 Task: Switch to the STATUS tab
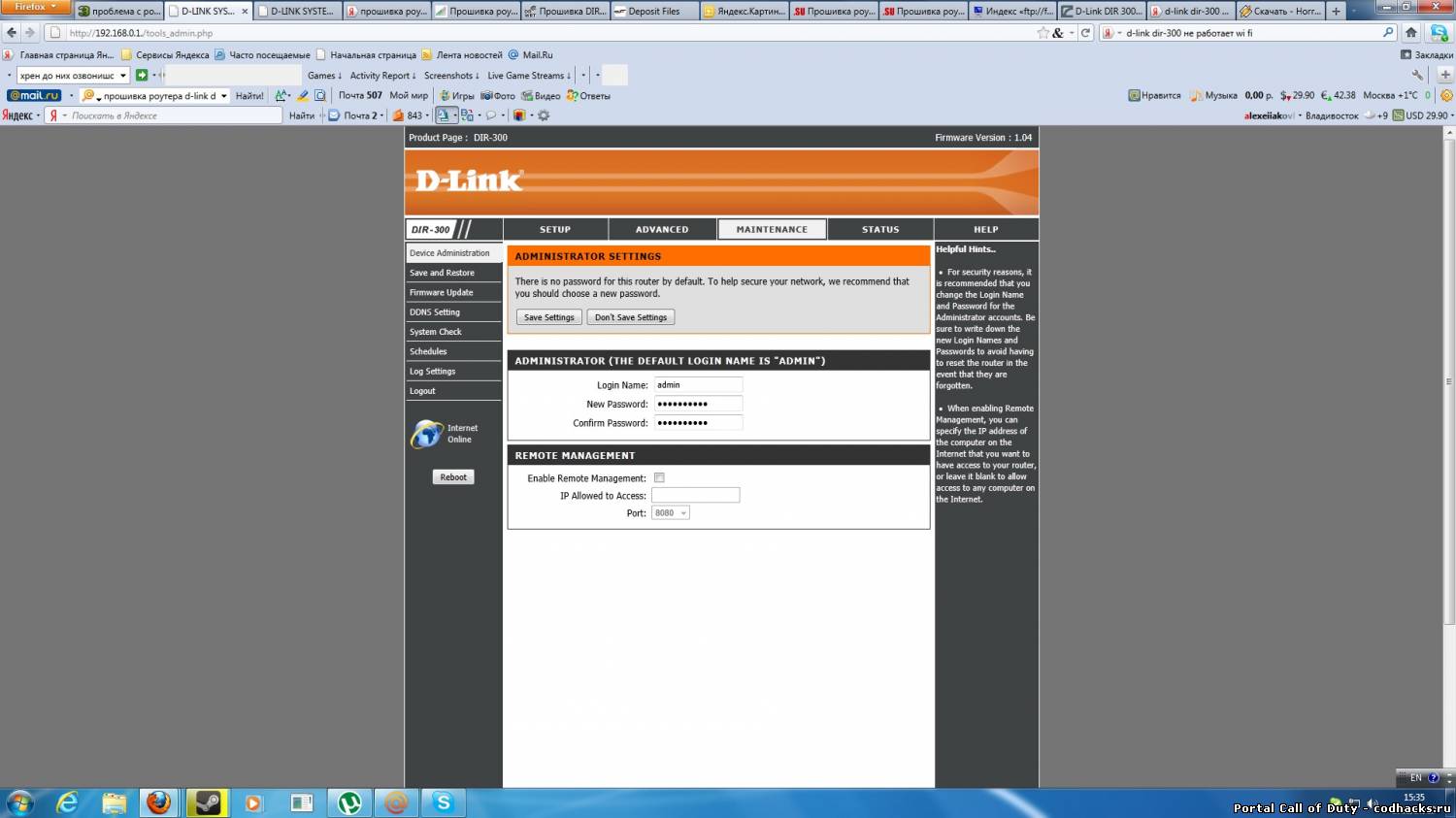[x=880, y=229]
